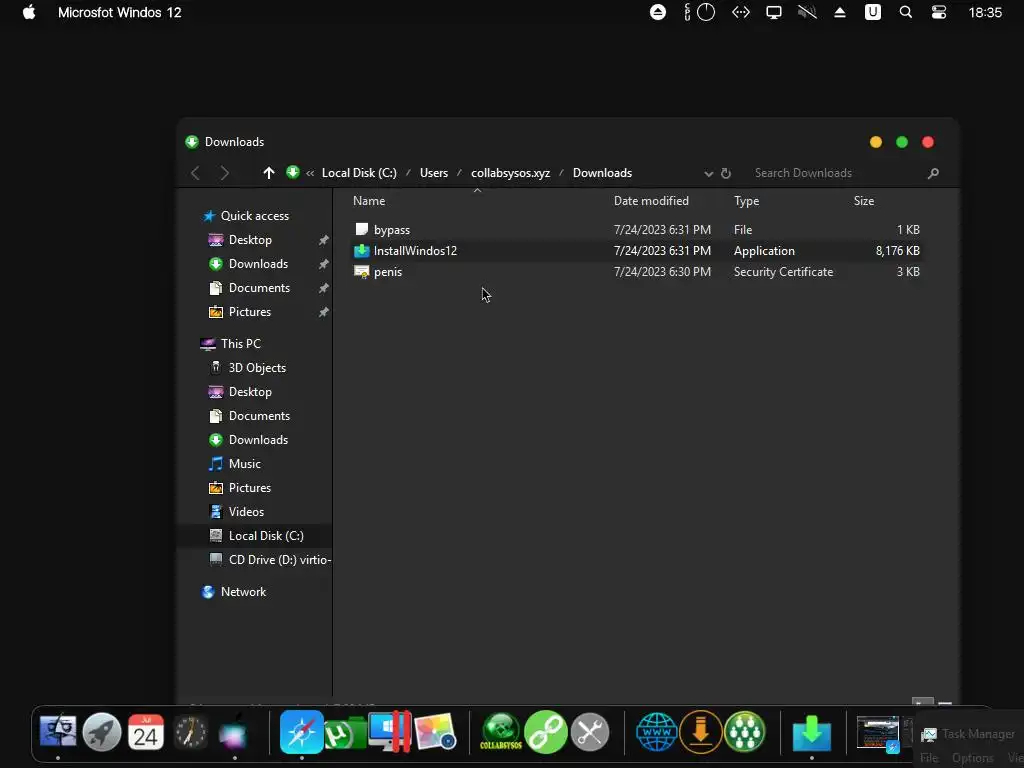Sort files by Name column
The image size is (1024, 768).
coord(369,201)
